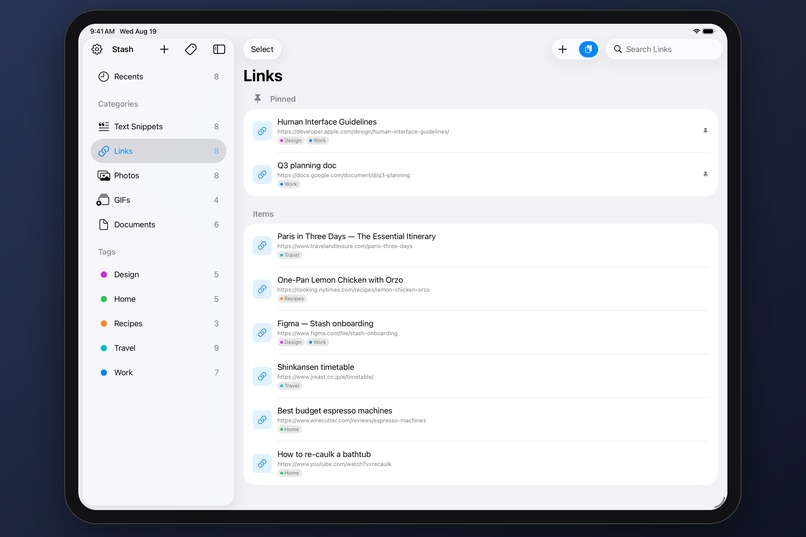Click link icon of re-caulk bathtub item
This screenshot has height=537, width=806.
click(x=262, y=464)
